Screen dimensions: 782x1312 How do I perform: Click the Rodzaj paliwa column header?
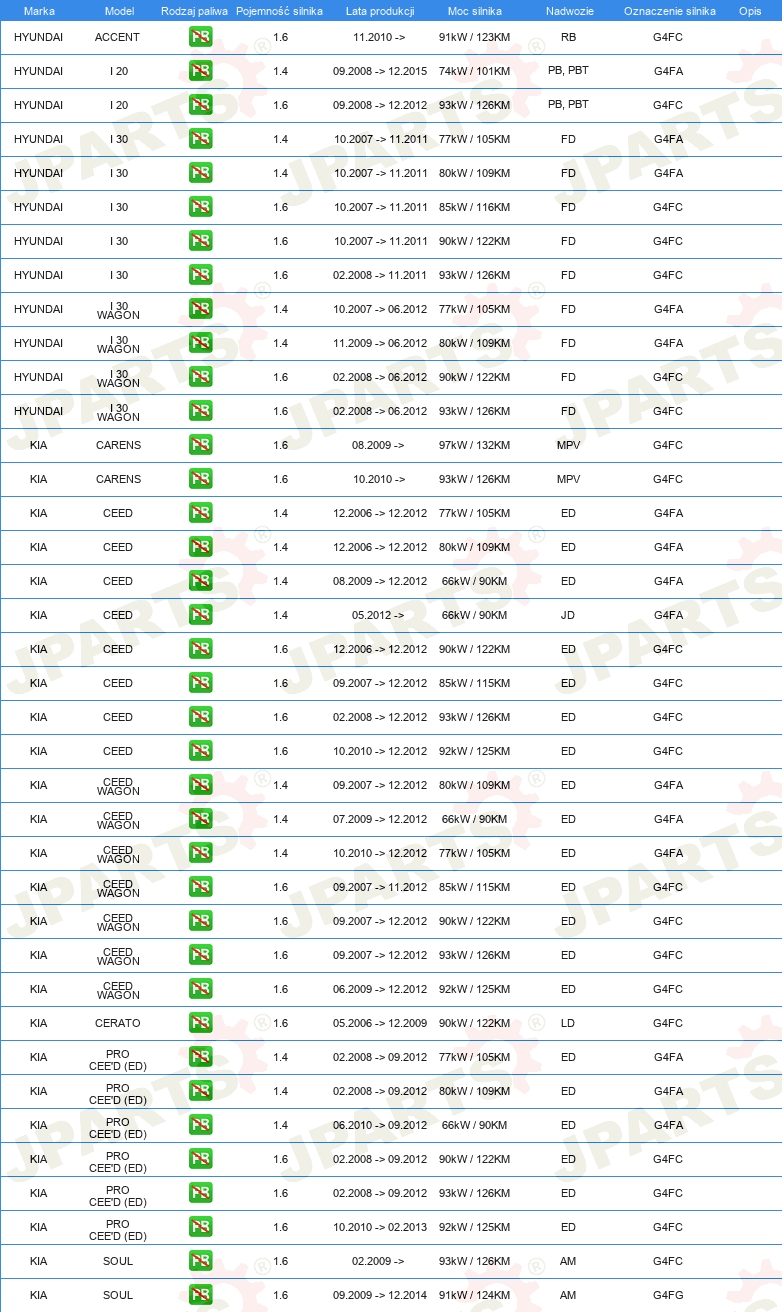(x=194, y=11)
